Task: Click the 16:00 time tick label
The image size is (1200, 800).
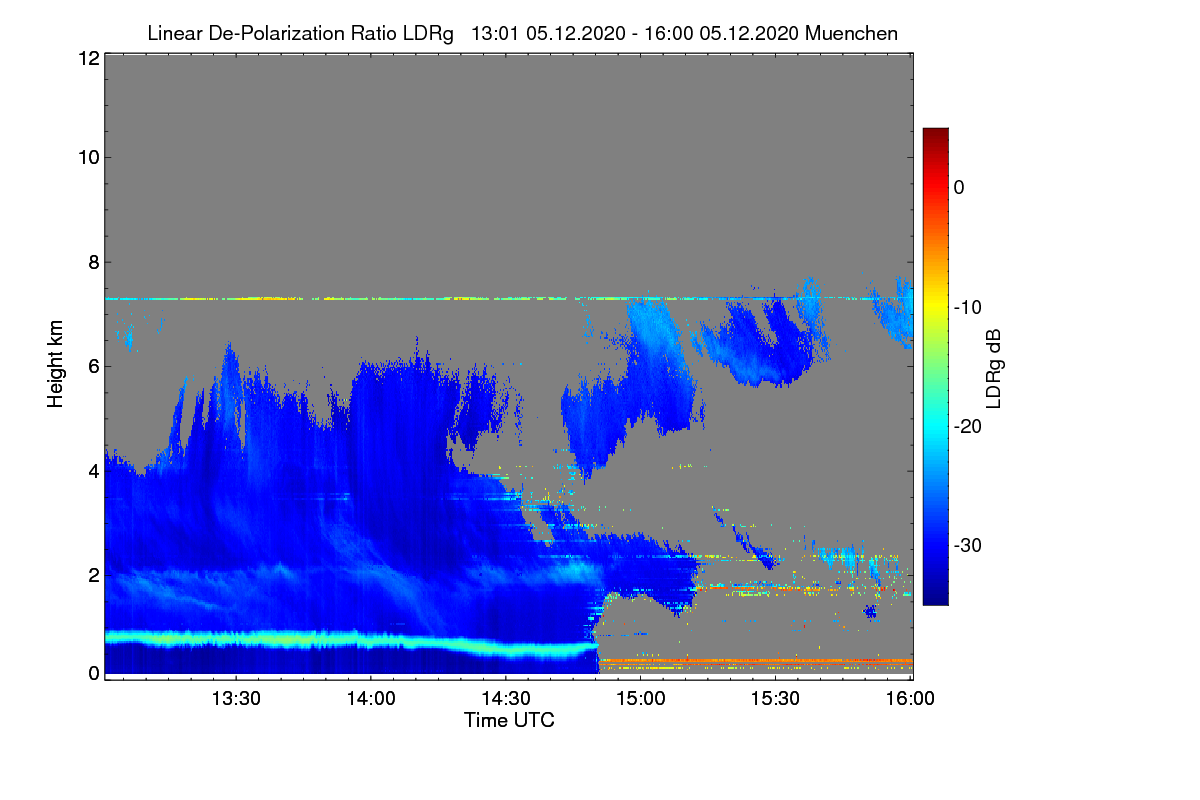Action: click(x=909, y=699)
